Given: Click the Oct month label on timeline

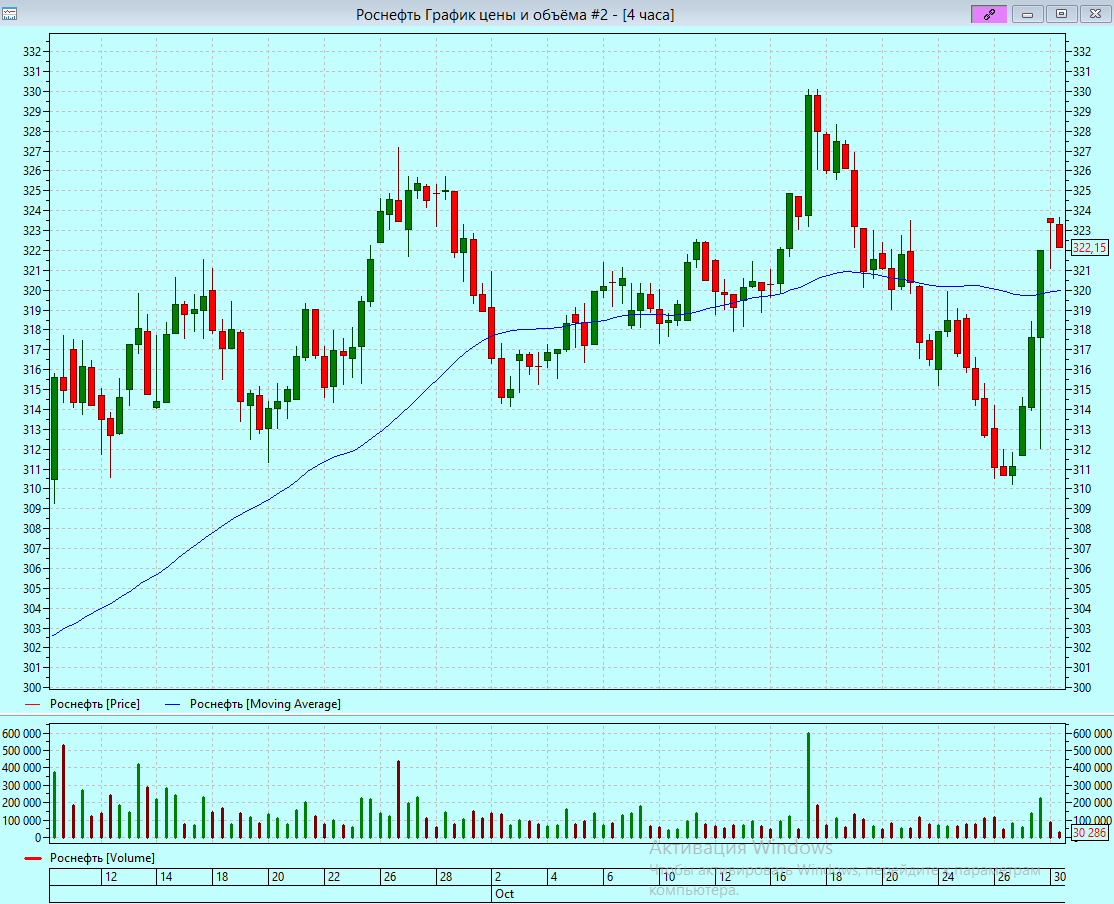Looking at the screenshot, I should tap(504, 893).
